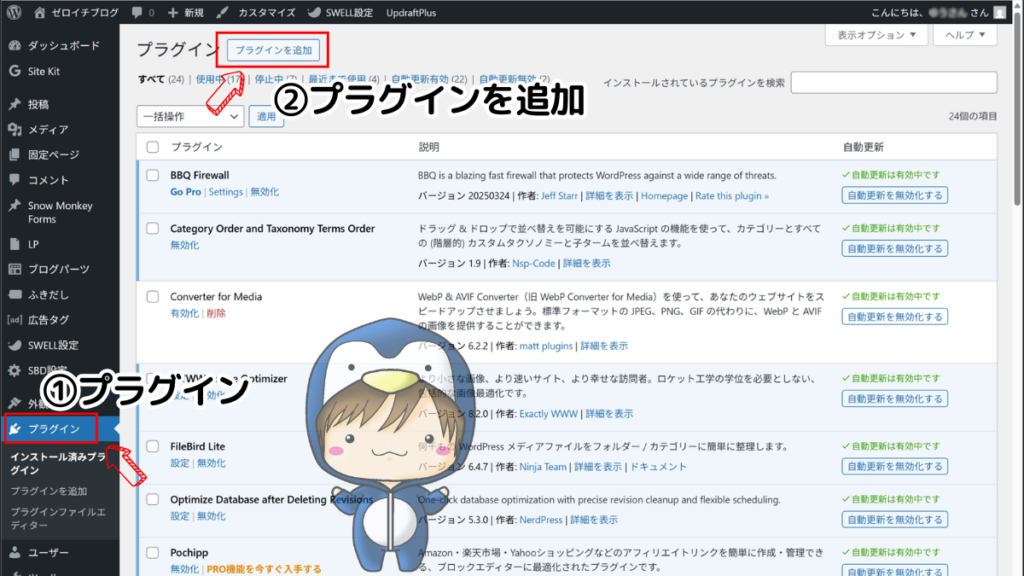The height and width of the screenshot is (576, 1024).
Task: Open Jeff Starr author link
Action: click(559, 196)
